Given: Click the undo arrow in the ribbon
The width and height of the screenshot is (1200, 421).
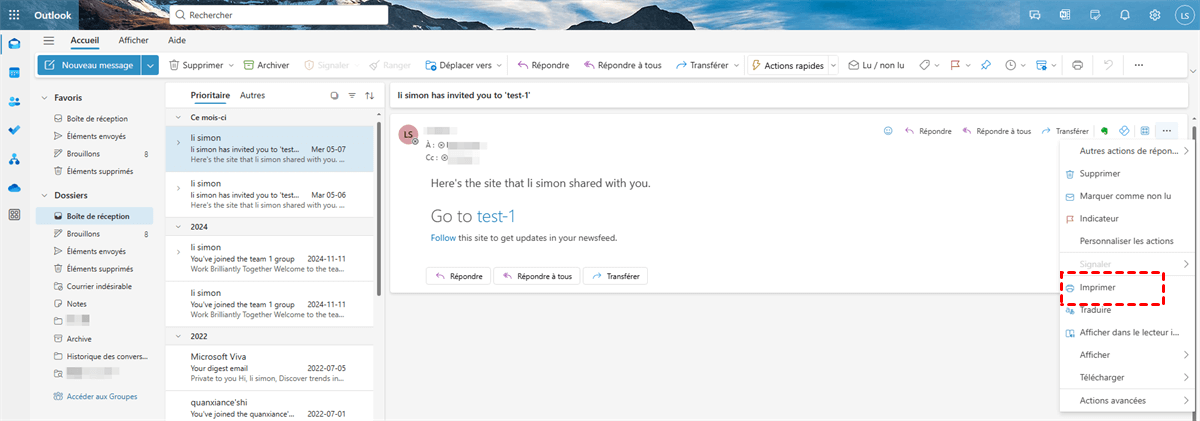Looking at the screenshot, I should (1107, 65).
